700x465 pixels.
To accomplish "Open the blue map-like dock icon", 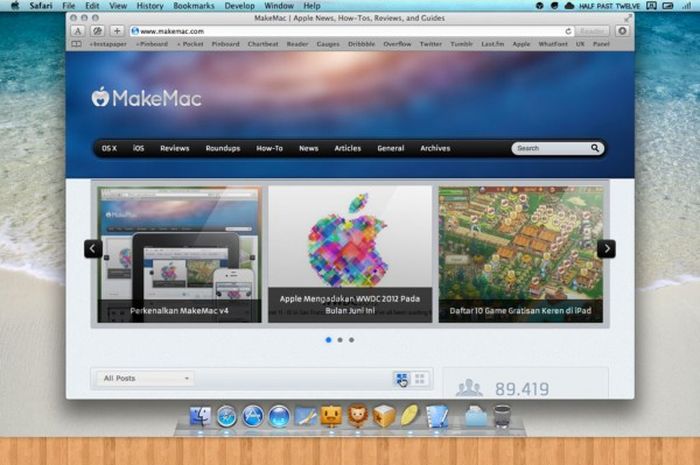I will click(305, 416).
